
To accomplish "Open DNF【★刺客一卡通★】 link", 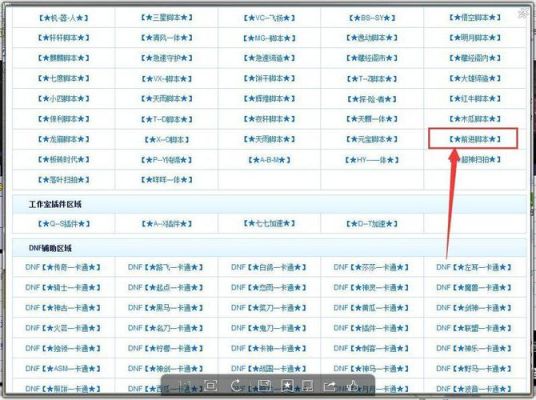I will coord(371,348).
